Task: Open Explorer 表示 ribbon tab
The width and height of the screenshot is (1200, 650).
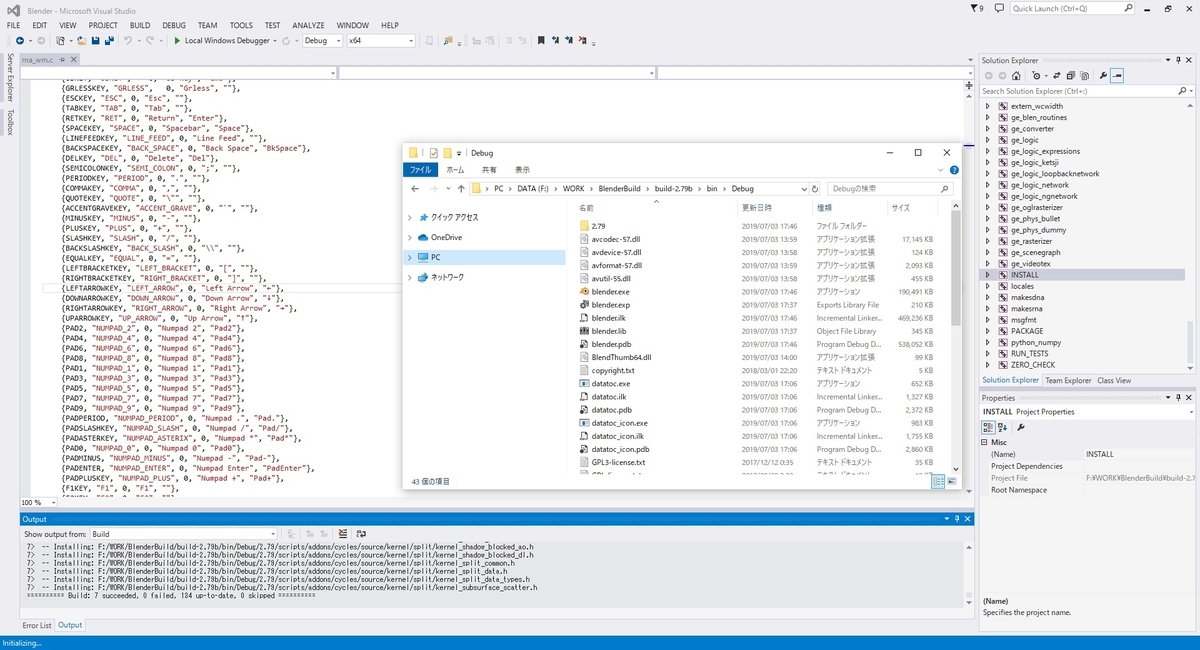Action: [x=522, y=170]
